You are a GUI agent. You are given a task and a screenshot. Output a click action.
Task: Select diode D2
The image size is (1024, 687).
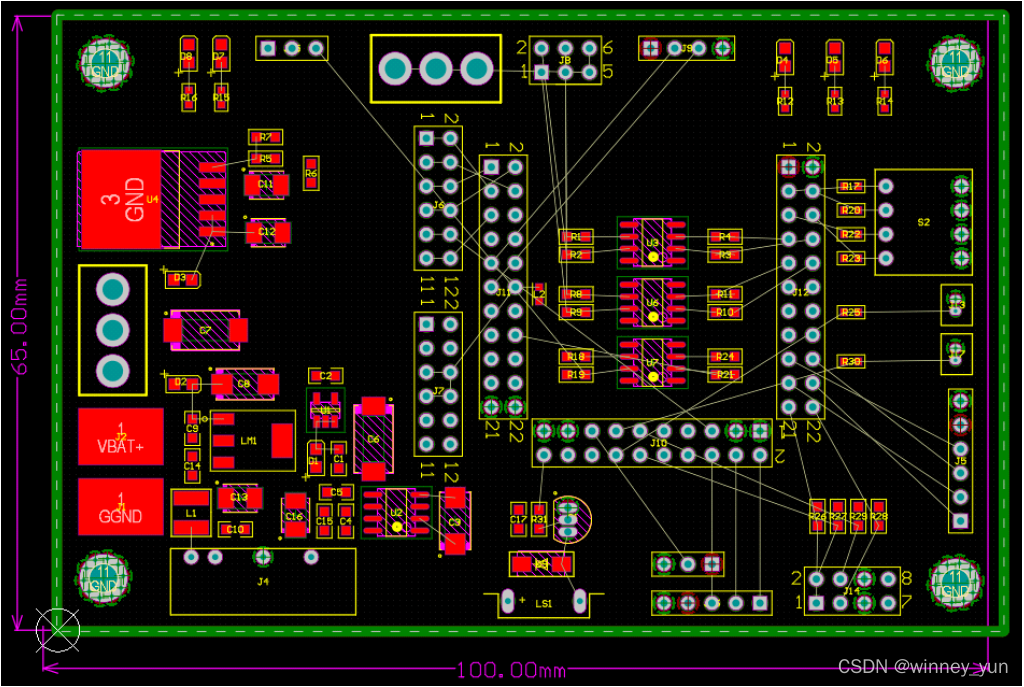coord(182,383)
